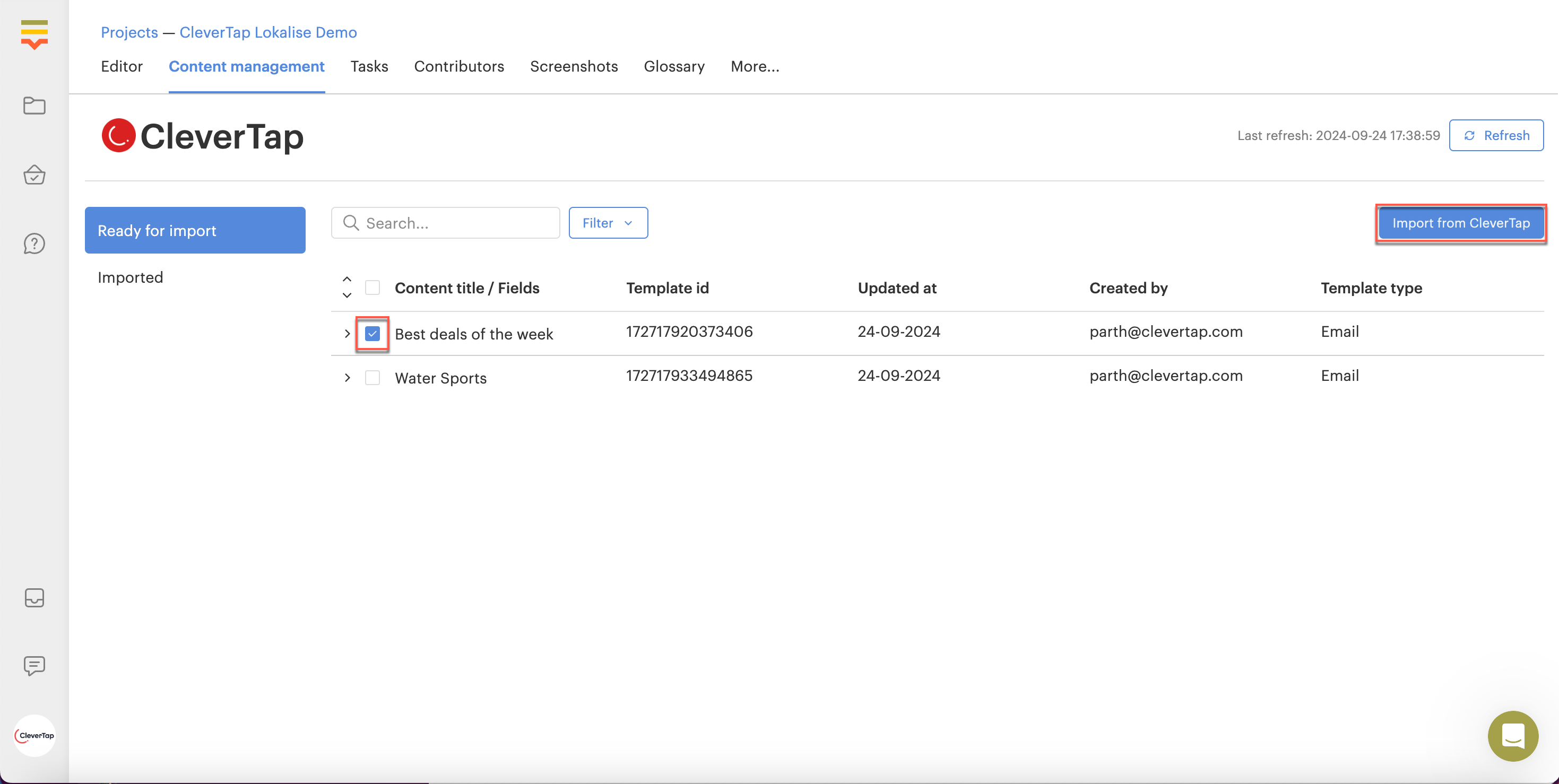Click parth@clevertap.com in Water Sports row
The width and height of the screenshot is (1559, 784).
coord(1166,375)
